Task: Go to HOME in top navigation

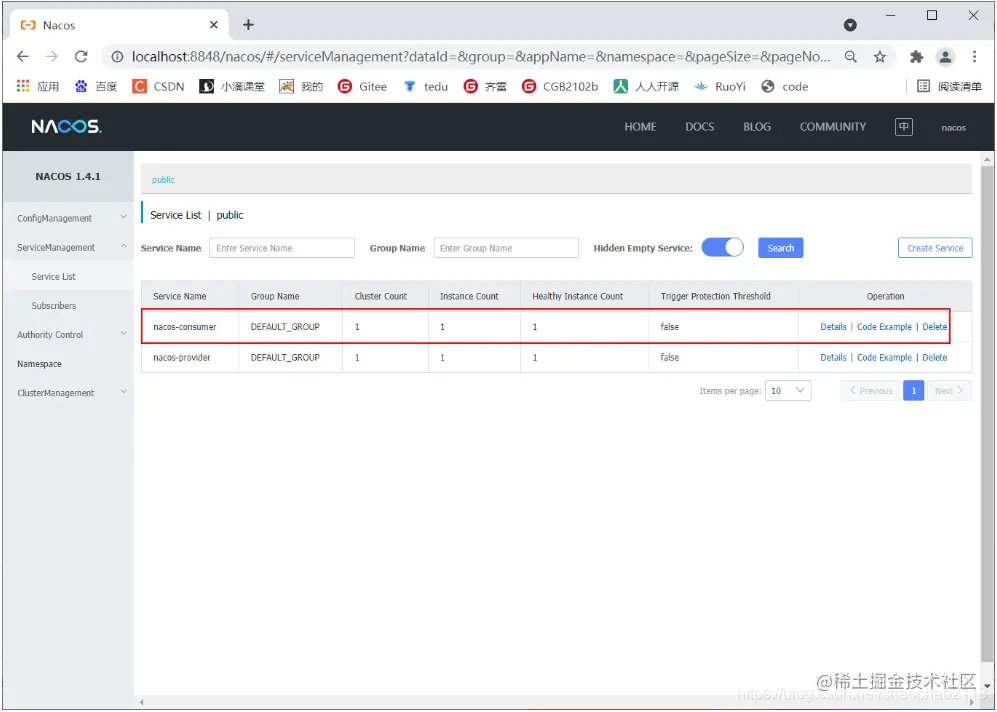Action: [x=640, y=127]
